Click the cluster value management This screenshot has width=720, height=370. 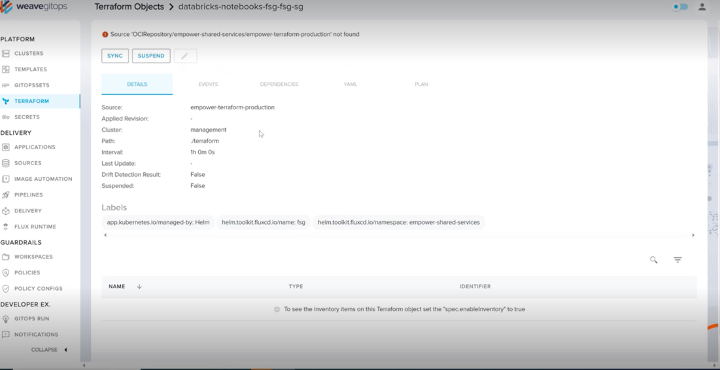pos(208,130)
